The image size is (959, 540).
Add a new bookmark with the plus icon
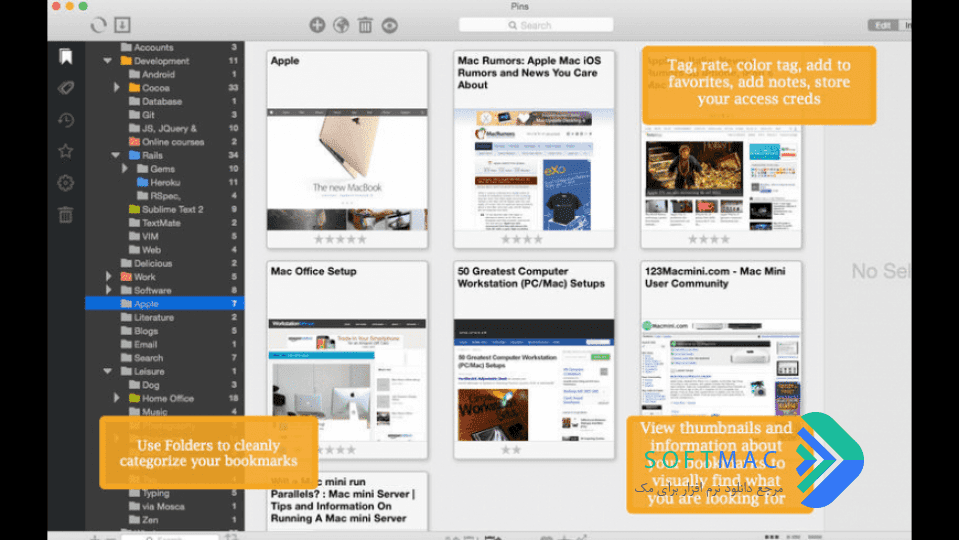pyautogui.click(x=317, y=25)
